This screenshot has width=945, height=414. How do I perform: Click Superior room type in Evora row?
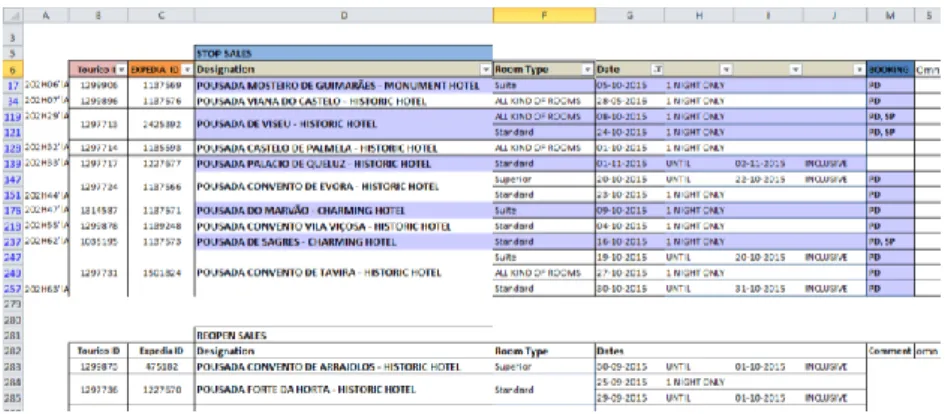tap(544, 179)
